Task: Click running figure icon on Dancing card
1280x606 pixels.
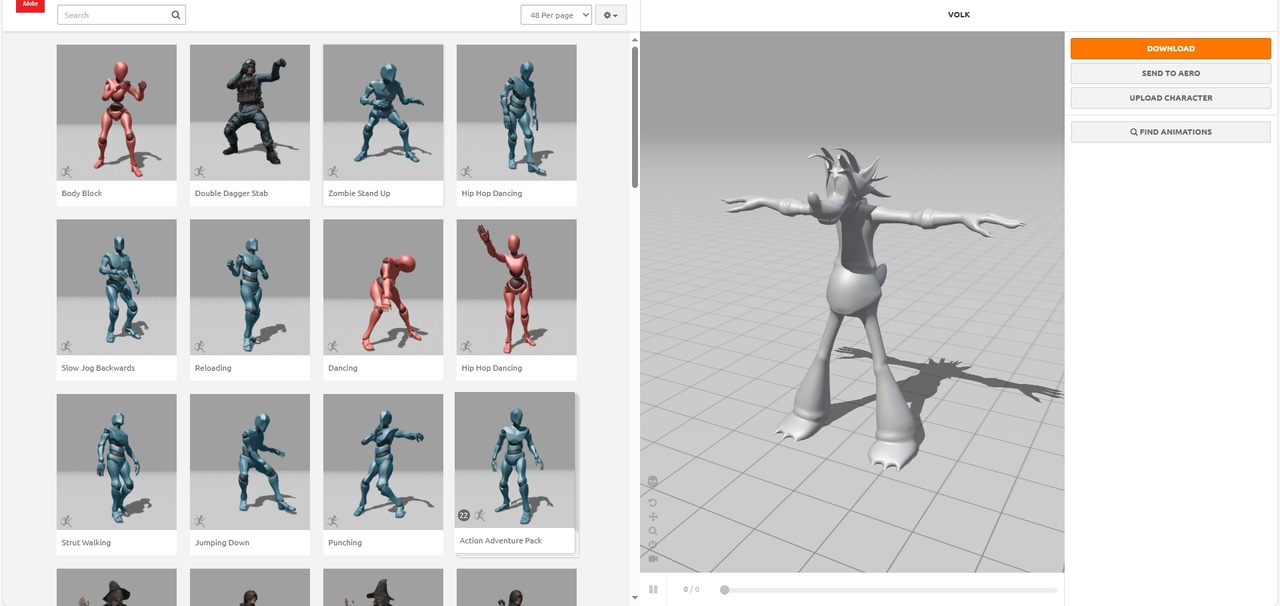Action: pyautogui.click(x=332, y=346)
